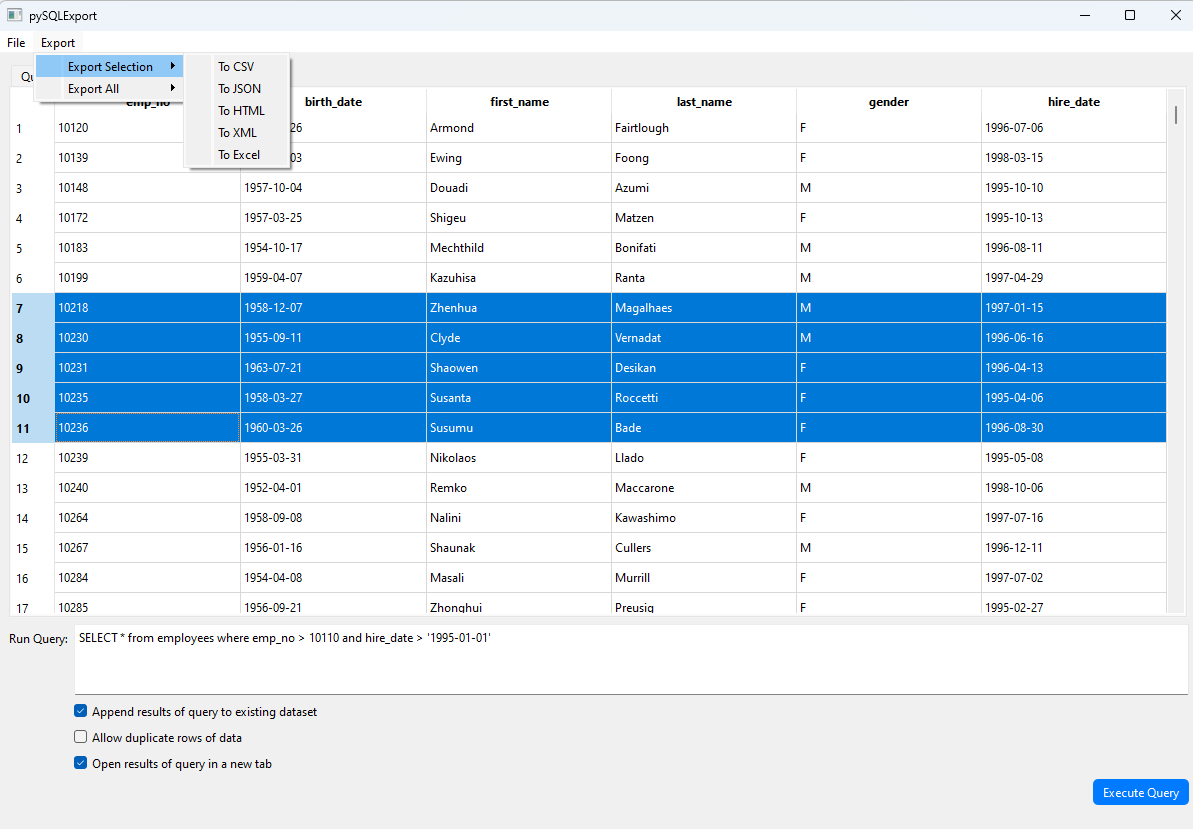The height and width of the screenshot is (829, 1193).
Task: Click emp_no cell 10264
Action: [x=148, y=518]
